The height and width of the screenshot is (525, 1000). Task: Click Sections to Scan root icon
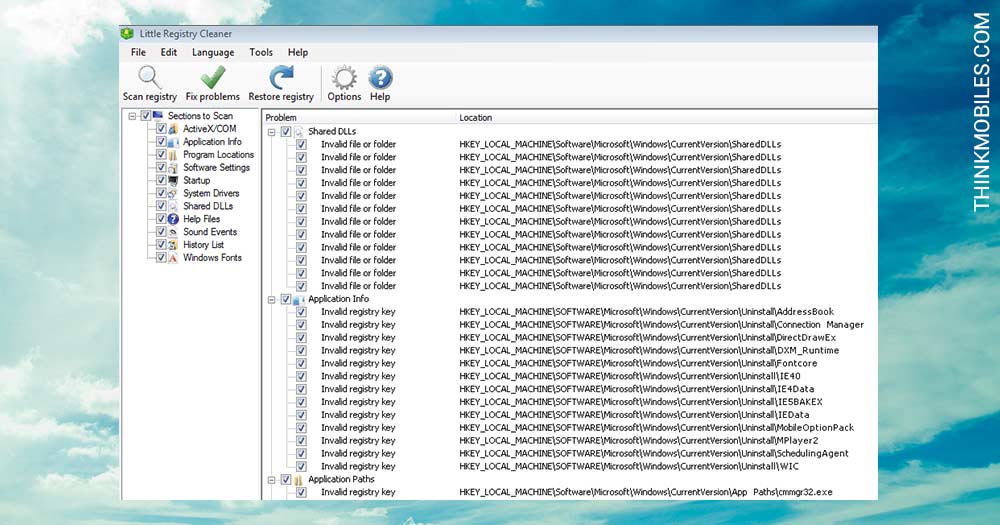(x=158, y=115)
